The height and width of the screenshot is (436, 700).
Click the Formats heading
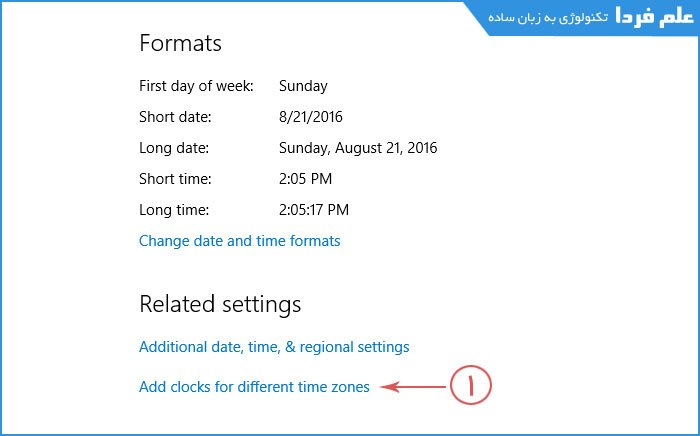point(180,44)
